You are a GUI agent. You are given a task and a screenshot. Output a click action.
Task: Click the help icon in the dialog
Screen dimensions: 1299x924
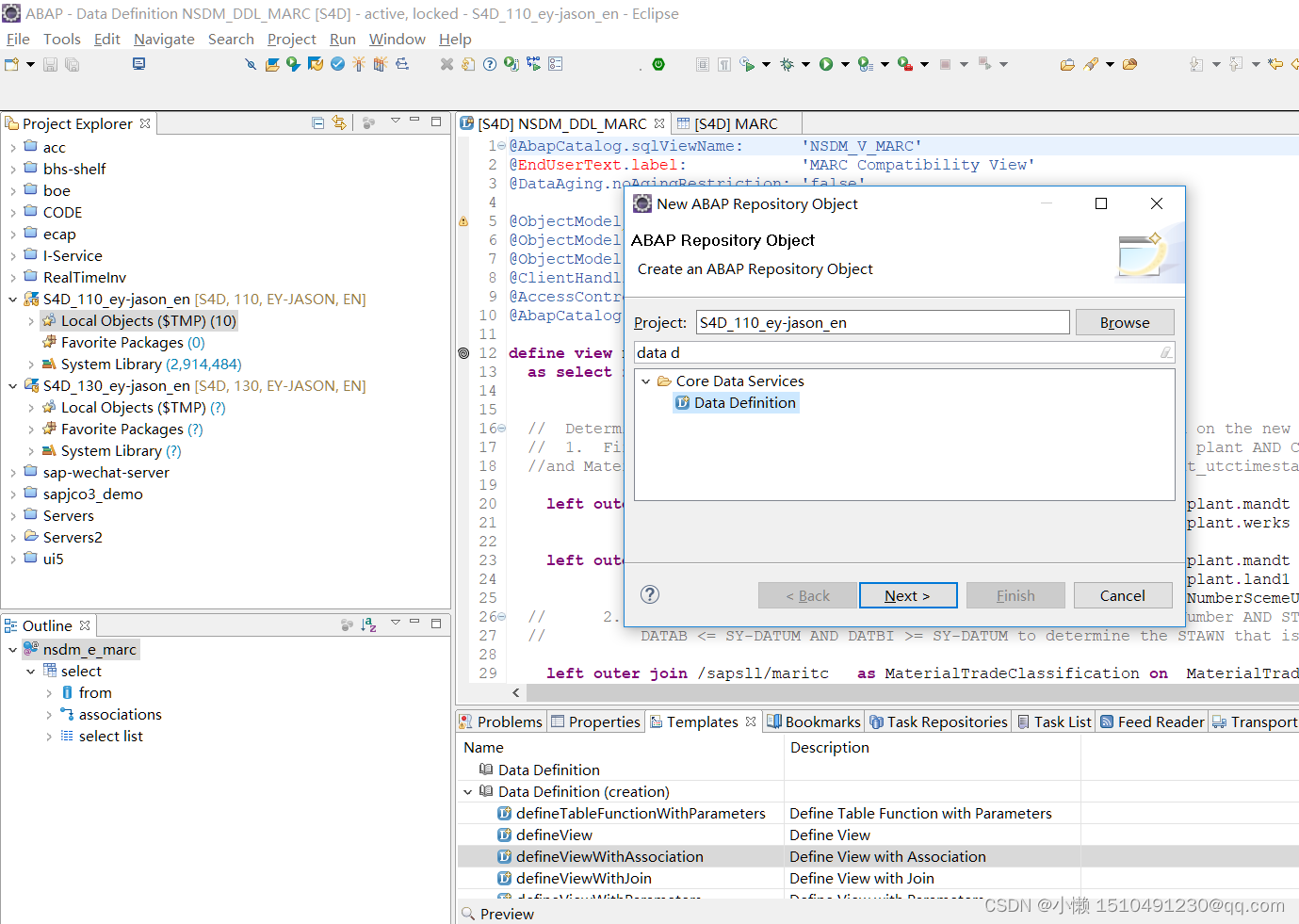tap(650, 594)
